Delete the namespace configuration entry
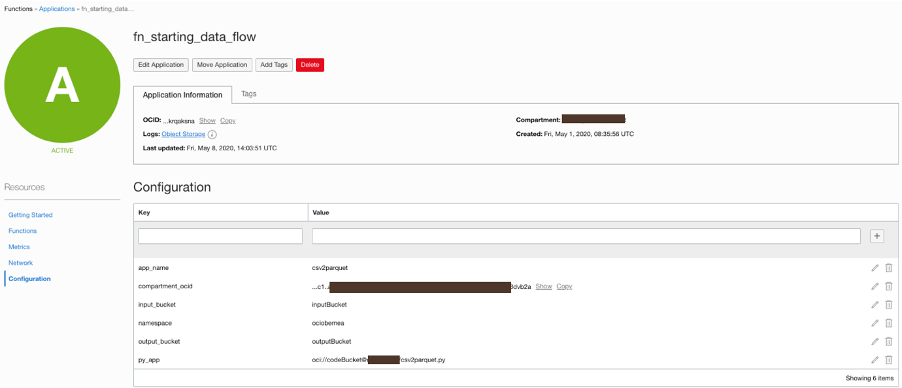The width and height of the screenshot is (902, 388). coord(888,323)
